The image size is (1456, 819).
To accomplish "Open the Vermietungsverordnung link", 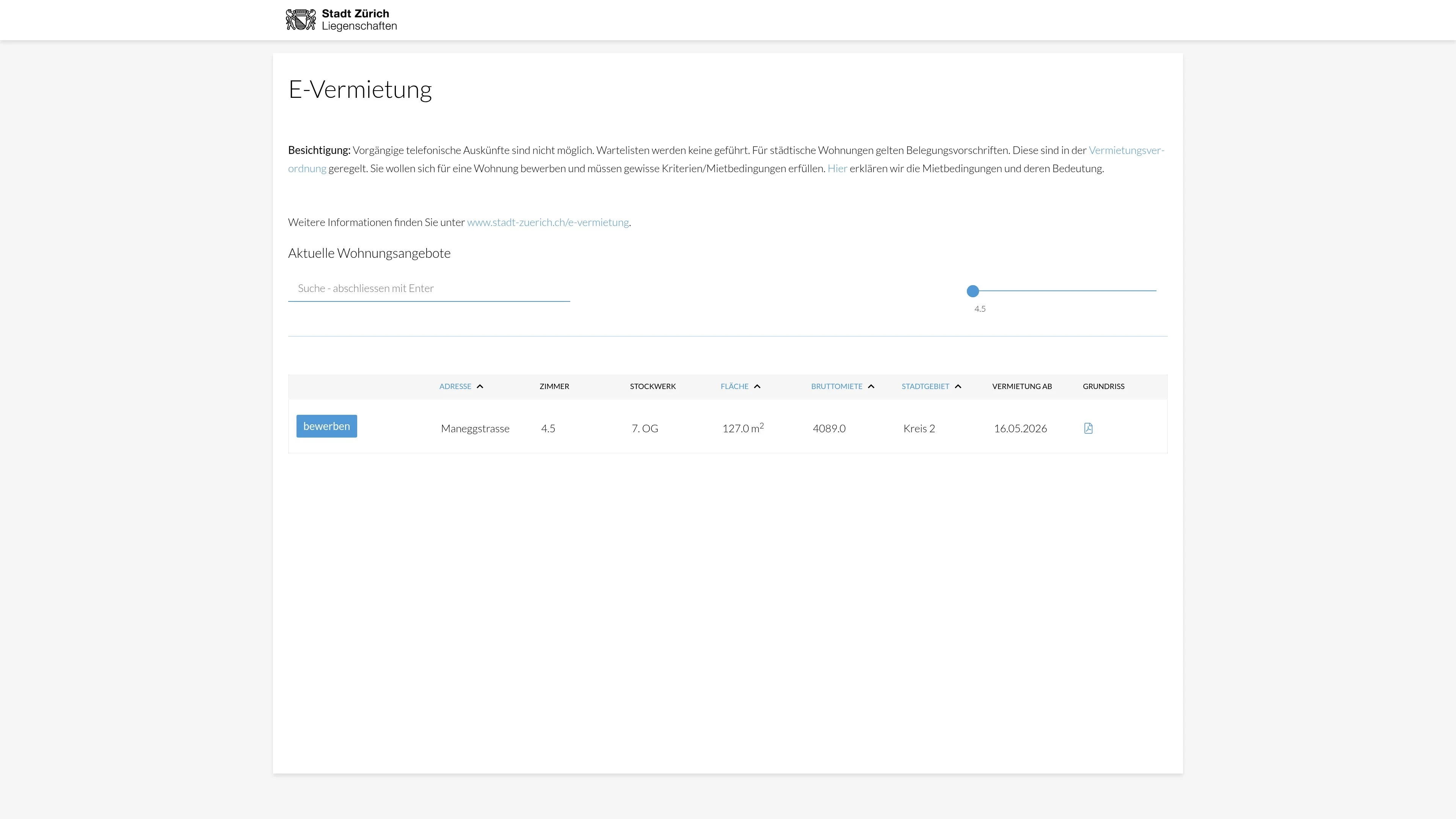I will pos(1126,151).
